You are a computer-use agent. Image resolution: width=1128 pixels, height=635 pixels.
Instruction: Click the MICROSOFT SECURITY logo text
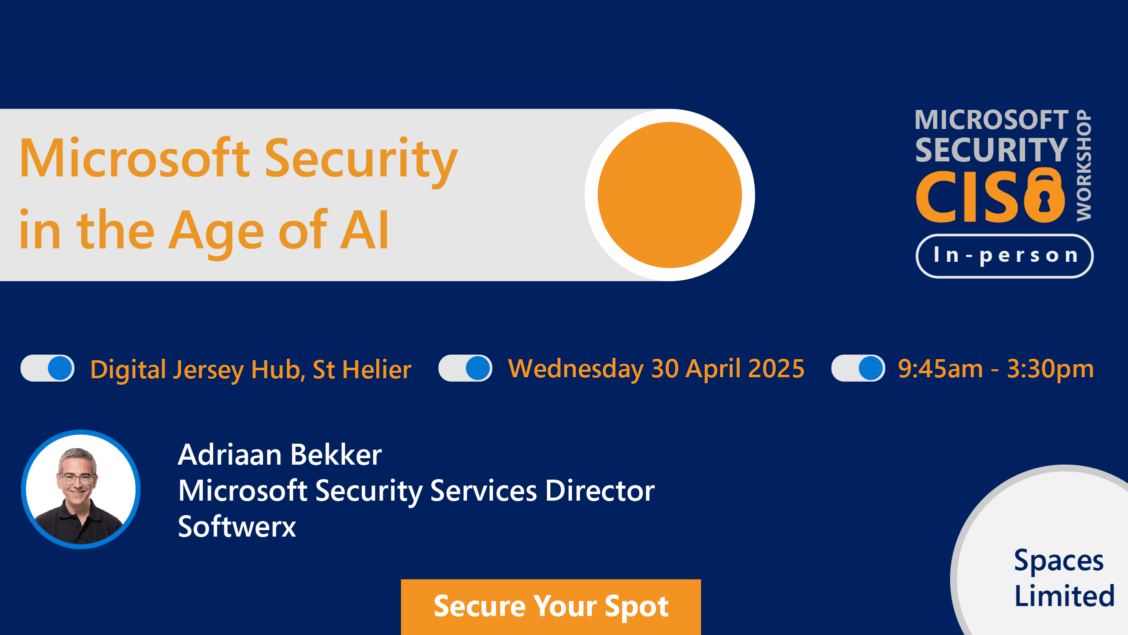coord(991,135)
